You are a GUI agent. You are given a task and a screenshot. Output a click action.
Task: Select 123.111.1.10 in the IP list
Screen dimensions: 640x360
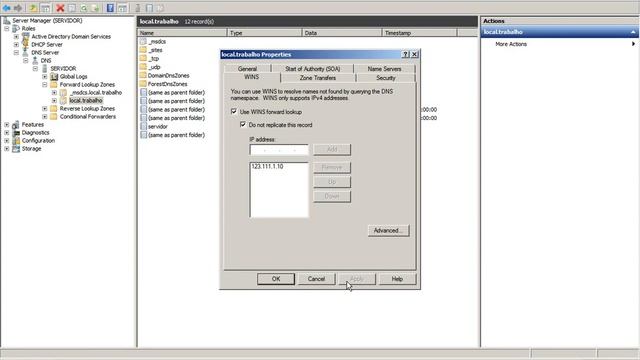pos(267,167)
